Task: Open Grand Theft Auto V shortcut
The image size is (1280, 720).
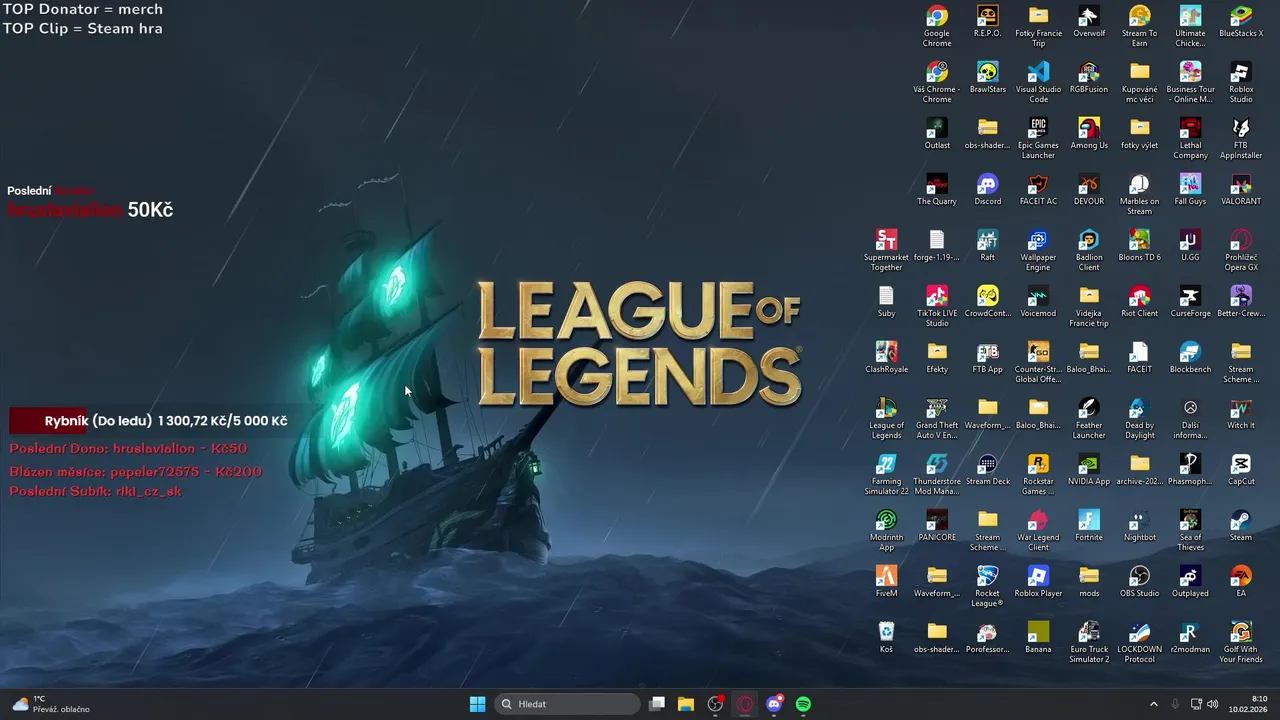Action: (937, 418)
